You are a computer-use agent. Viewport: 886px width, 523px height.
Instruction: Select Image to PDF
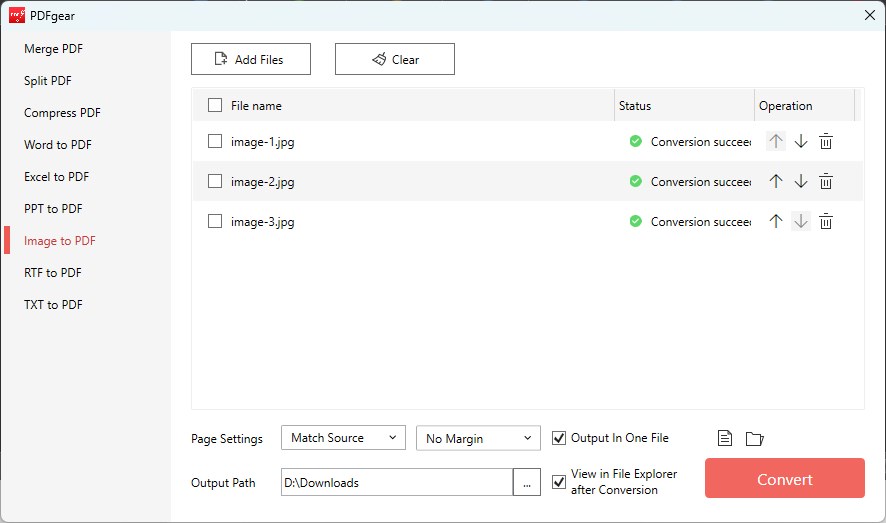60,241
